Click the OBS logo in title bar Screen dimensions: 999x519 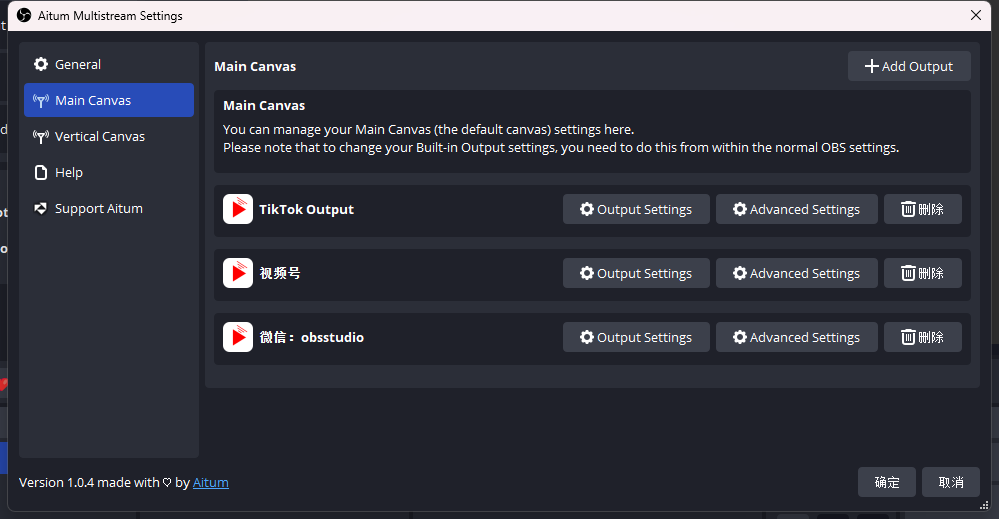(x=24, y=16)
